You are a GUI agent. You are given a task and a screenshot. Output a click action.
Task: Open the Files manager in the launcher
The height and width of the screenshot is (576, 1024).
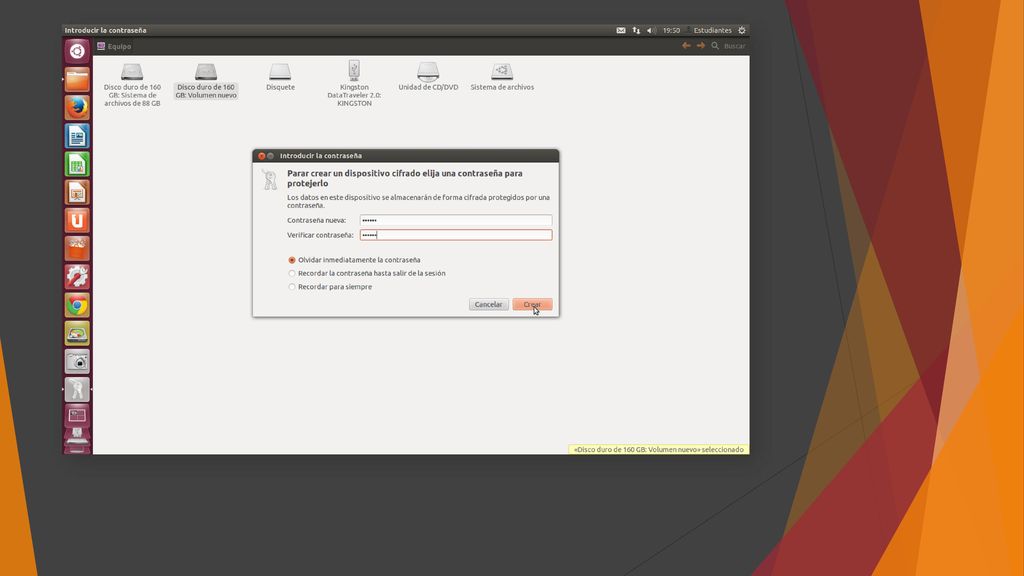coord(77,80)
